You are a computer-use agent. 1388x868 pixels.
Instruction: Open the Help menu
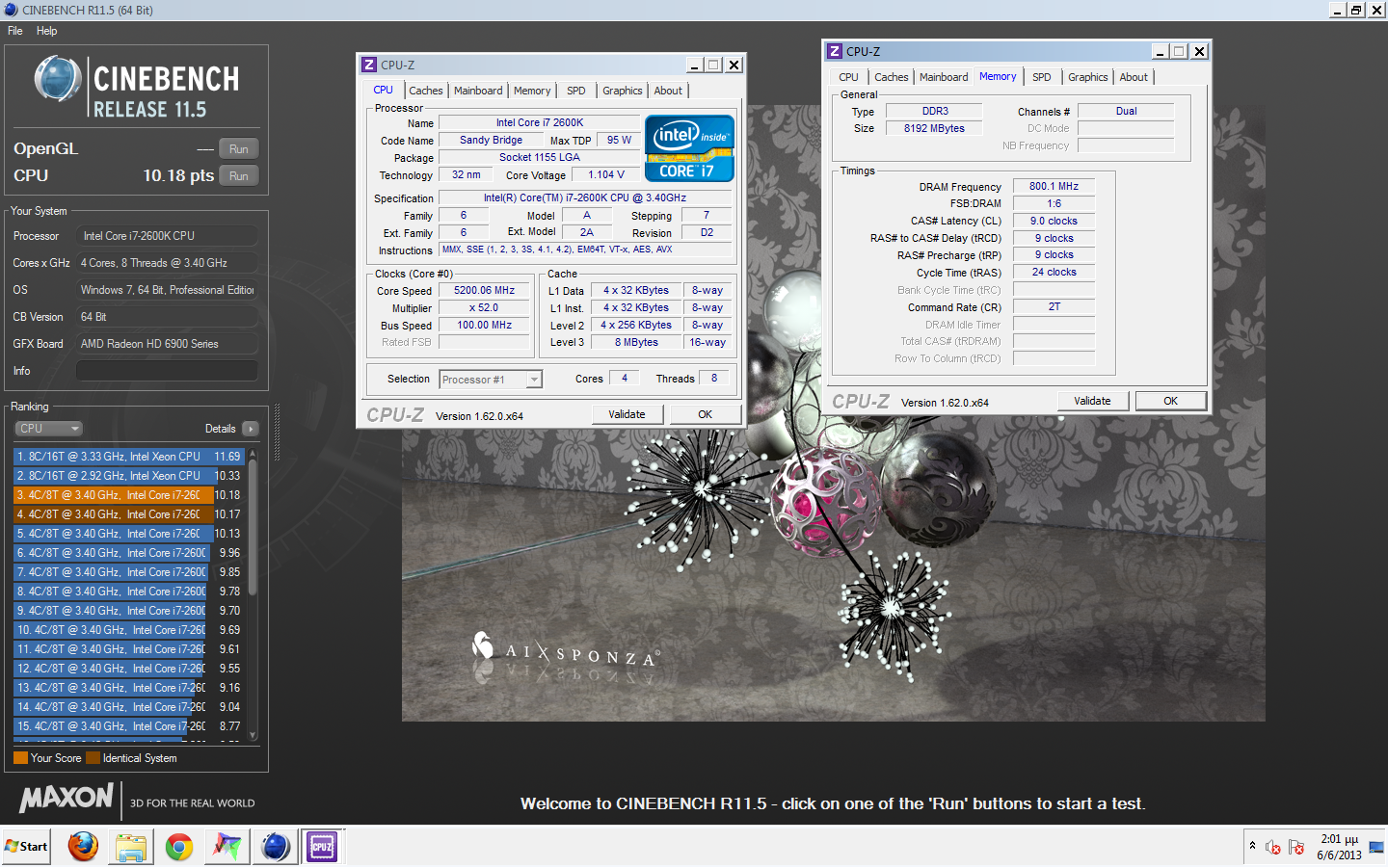click(x=47, y=31)
